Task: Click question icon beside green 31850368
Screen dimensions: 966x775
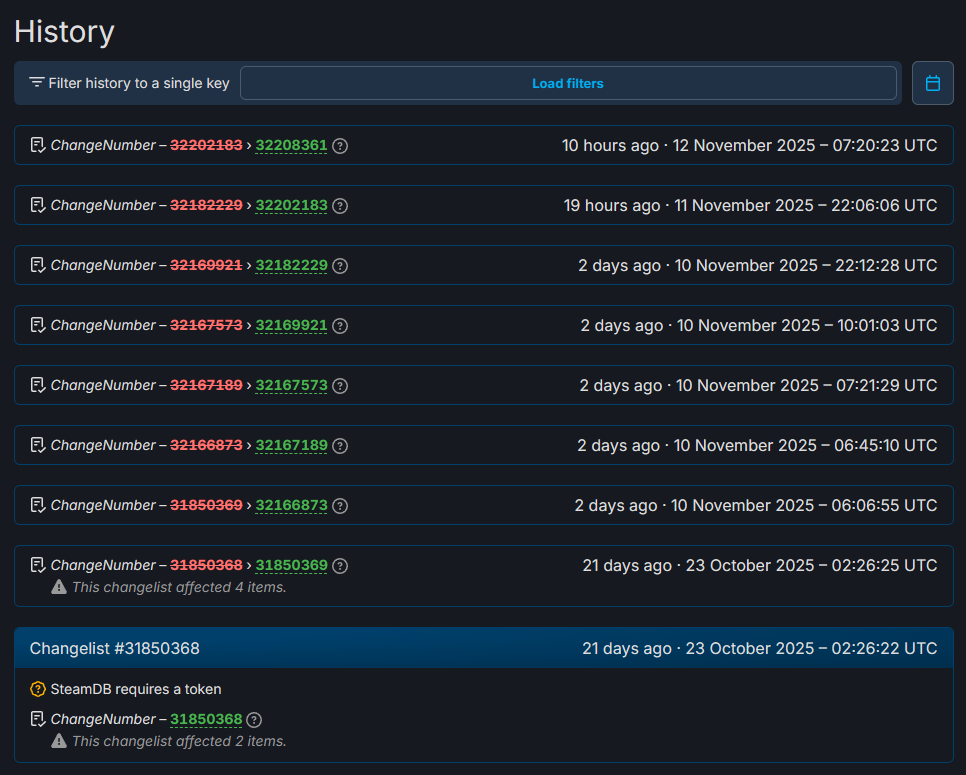Action: coord(254,720)
